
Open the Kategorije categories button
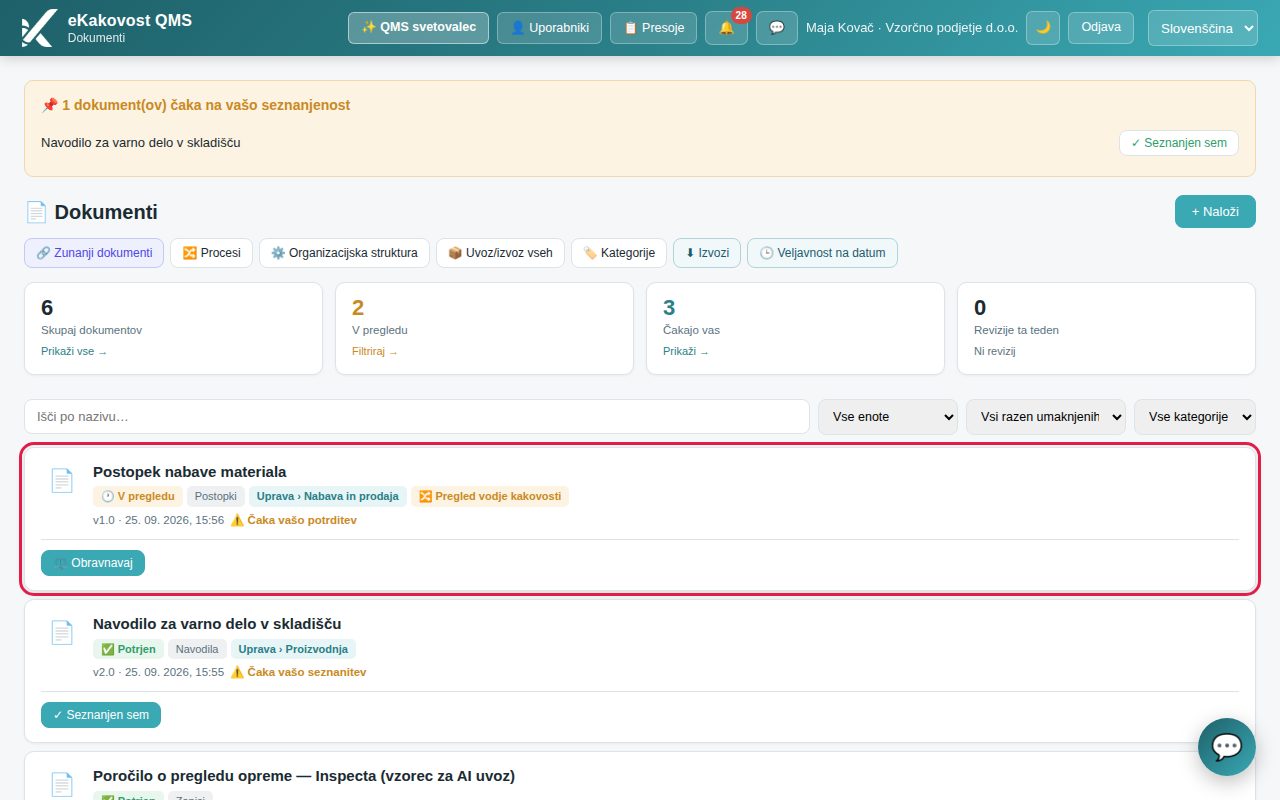tap(619, 253)
